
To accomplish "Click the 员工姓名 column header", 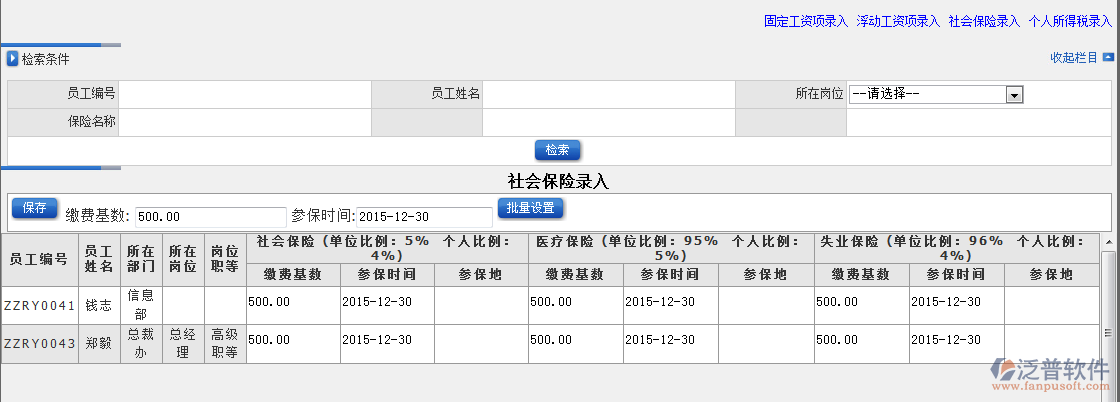I will 99,259.
